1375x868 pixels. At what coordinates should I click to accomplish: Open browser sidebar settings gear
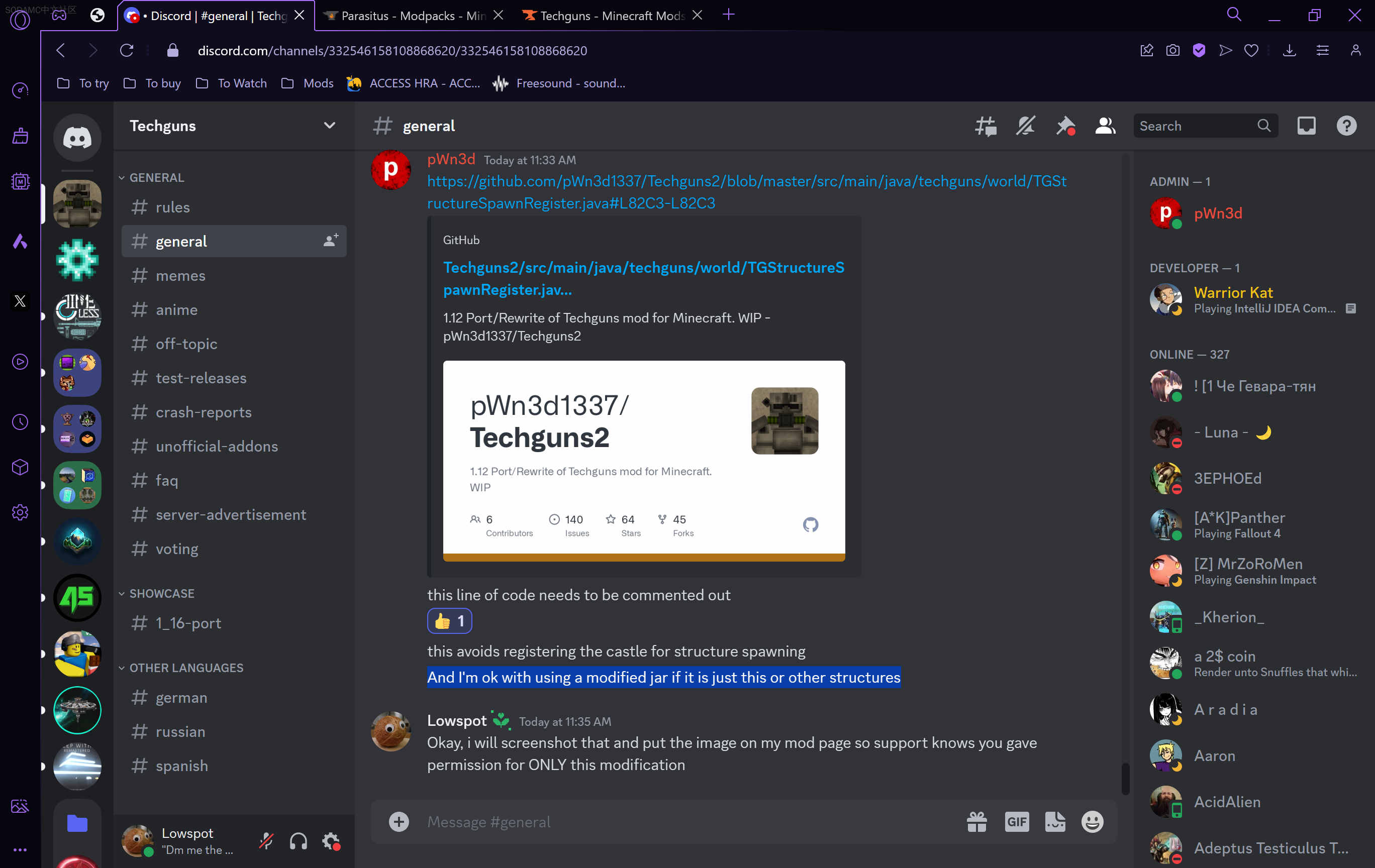tap(20, 512)
